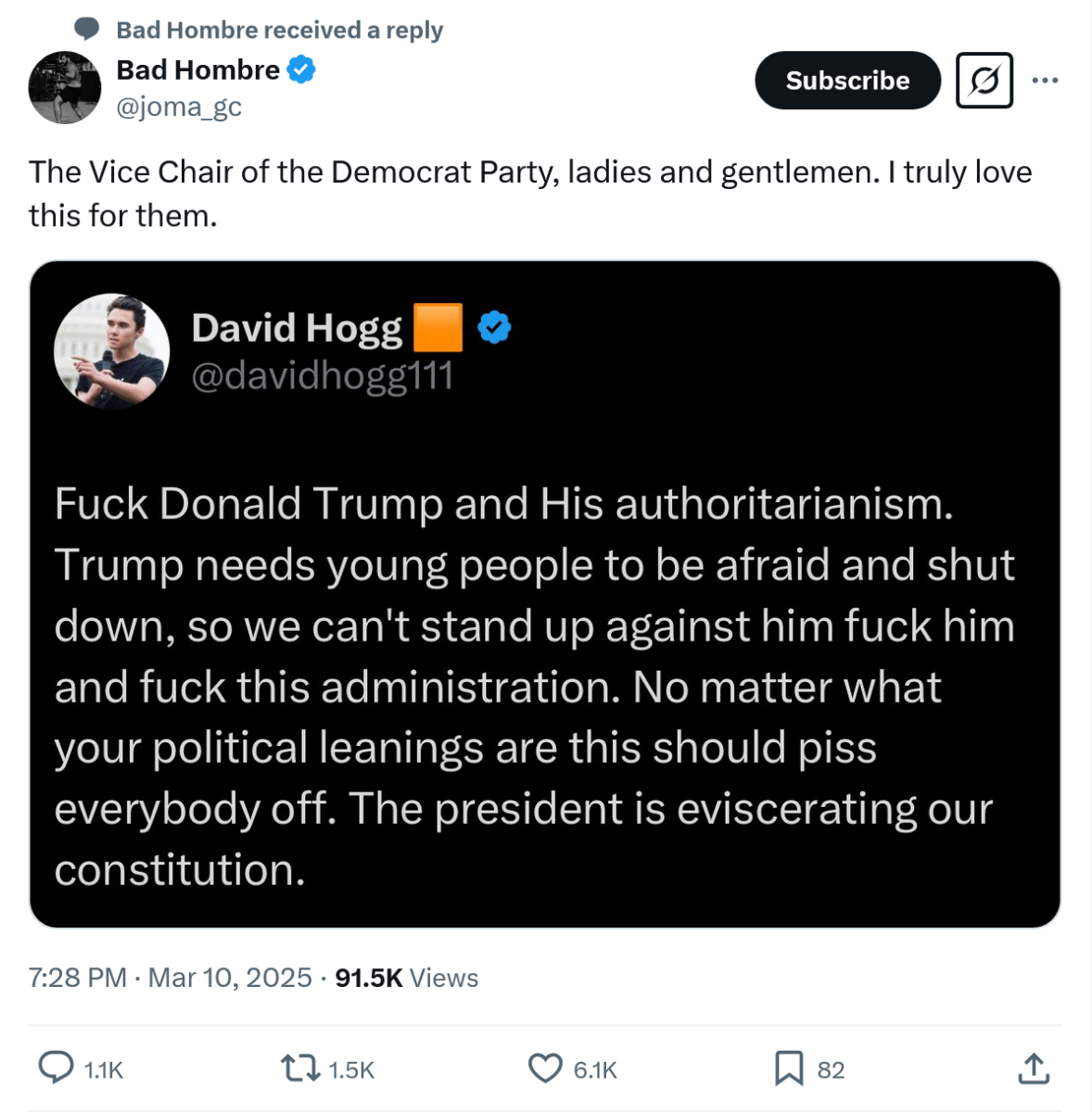This screenshot has height=1112, width=1092.
Task: Click the 91.5K Views count
Action: click(x=406, y=978)
